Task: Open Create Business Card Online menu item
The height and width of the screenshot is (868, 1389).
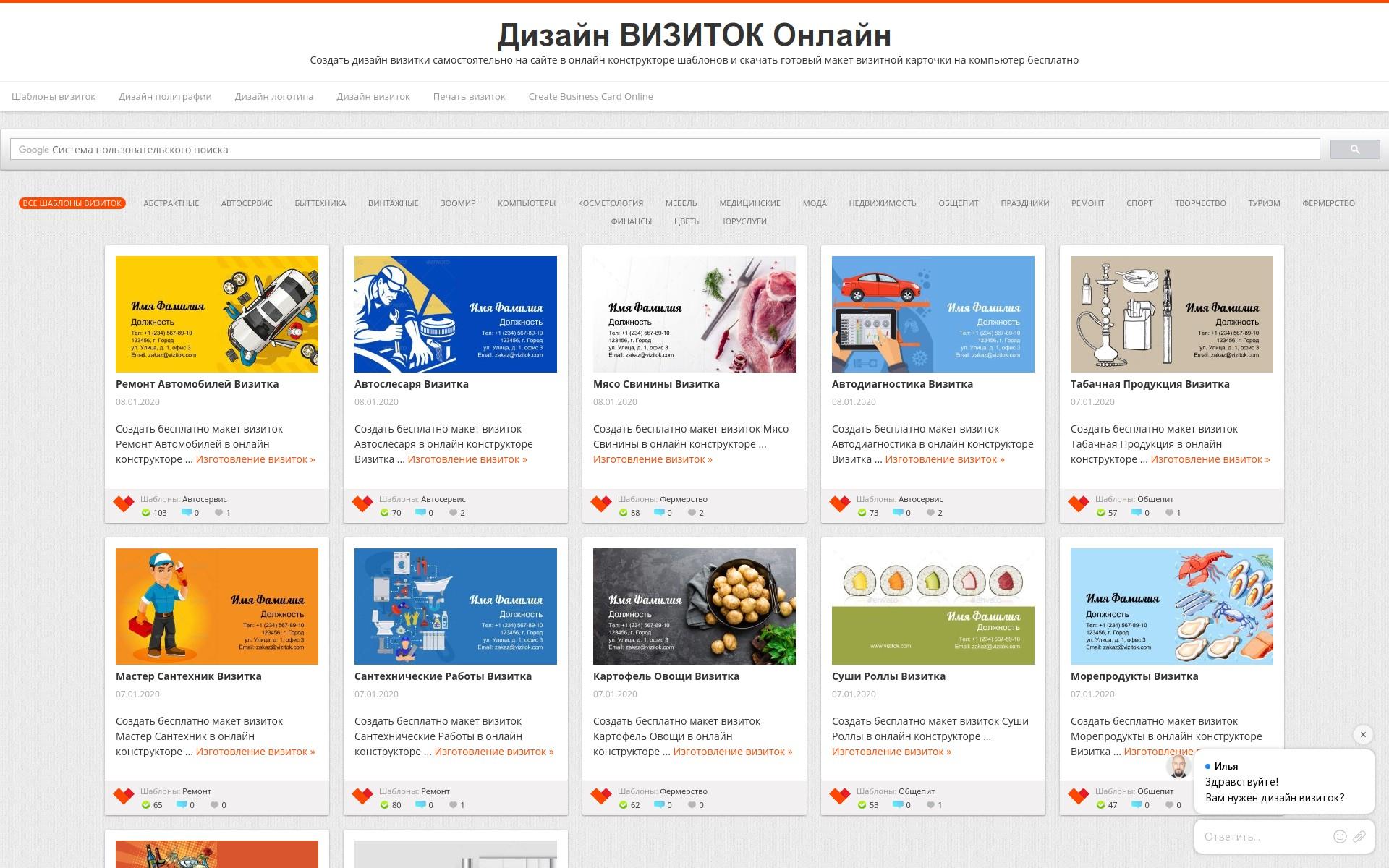Action: tap(591, 96)
